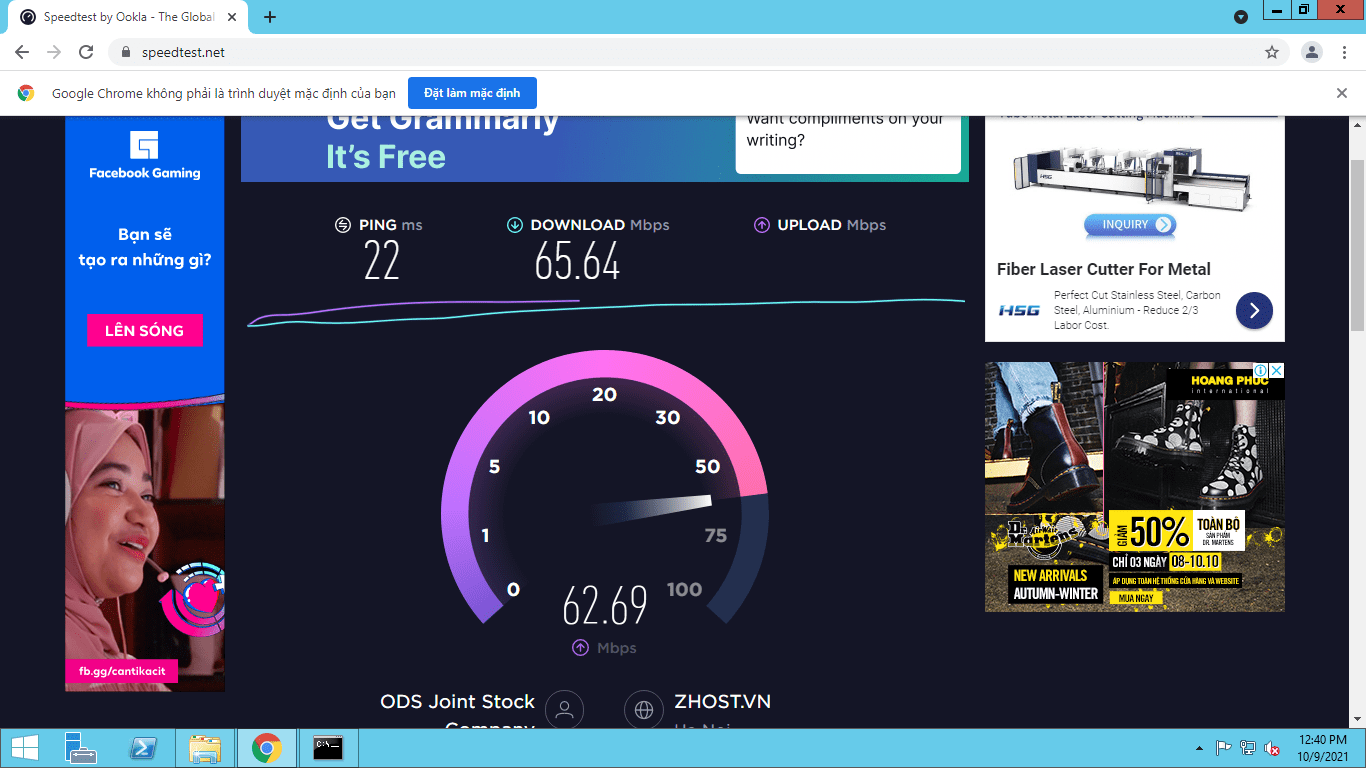The width and height of the screenshot is (1366, 768).
Task: Click the Chrome logo in the infobar
Action: click(26, 93)
